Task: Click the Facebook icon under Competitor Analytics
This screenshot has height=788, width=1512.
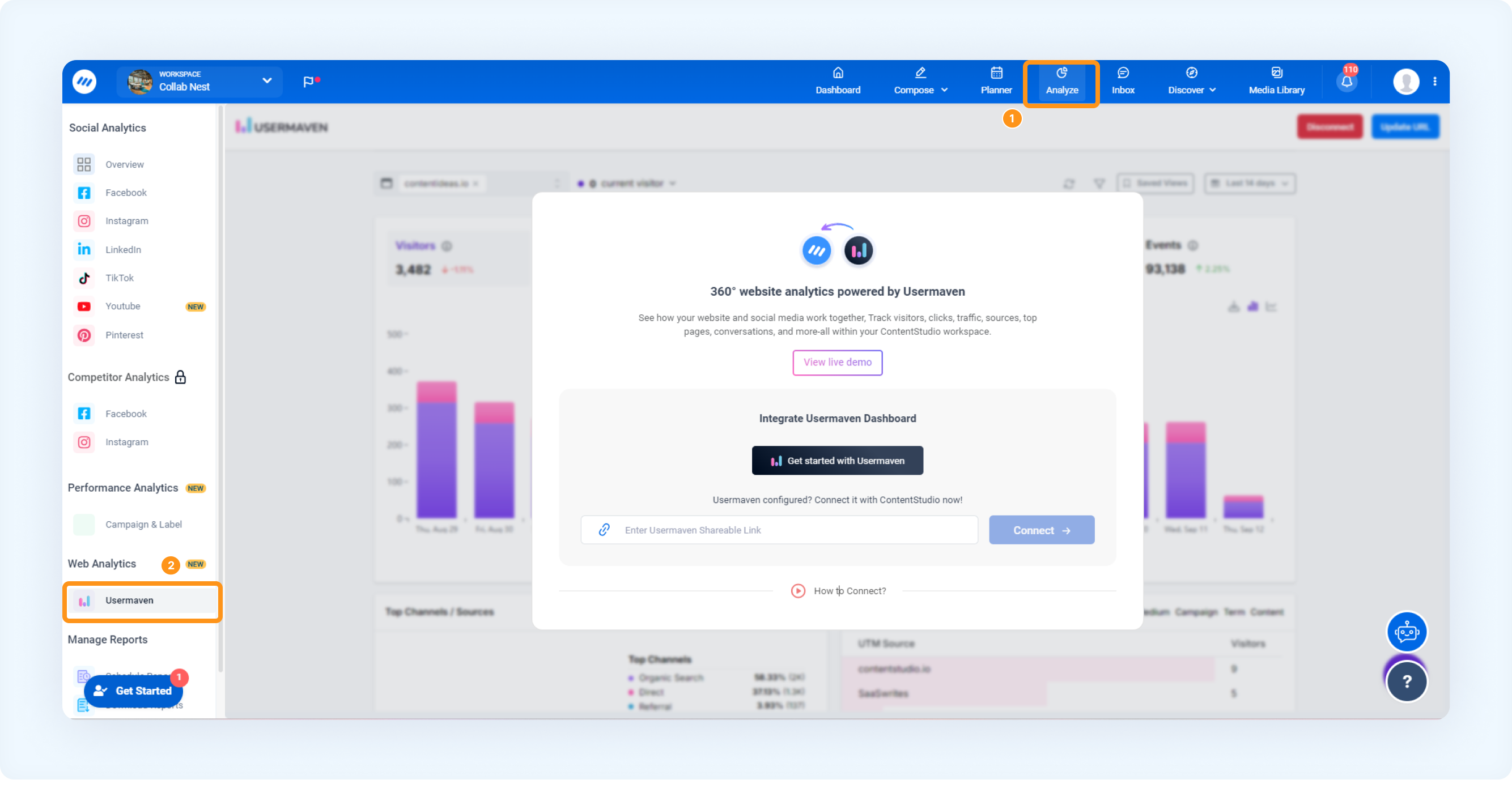Action: pos(84,414)
